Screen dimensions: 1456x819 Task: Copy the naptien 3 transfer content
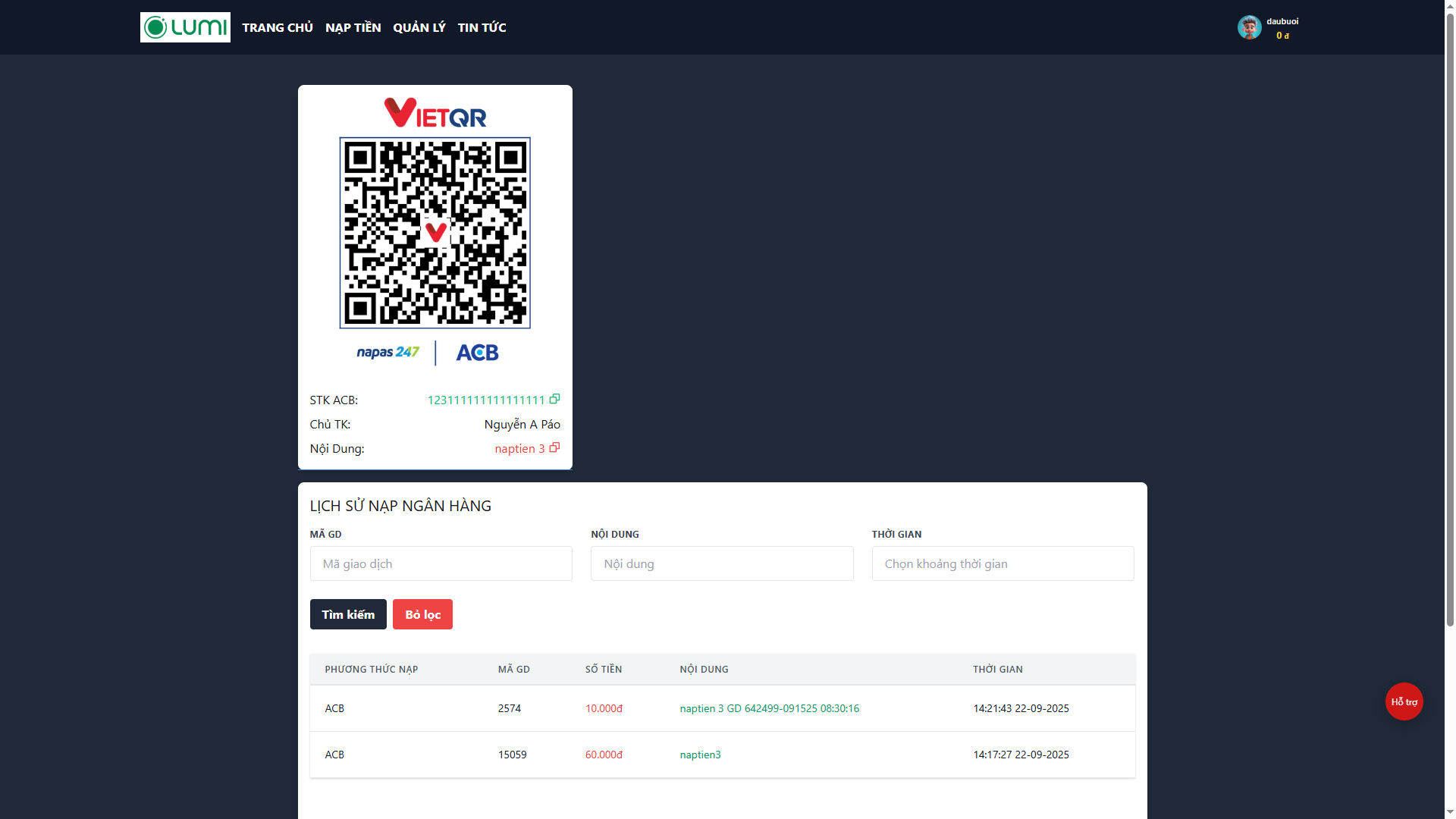pos(554,447)
